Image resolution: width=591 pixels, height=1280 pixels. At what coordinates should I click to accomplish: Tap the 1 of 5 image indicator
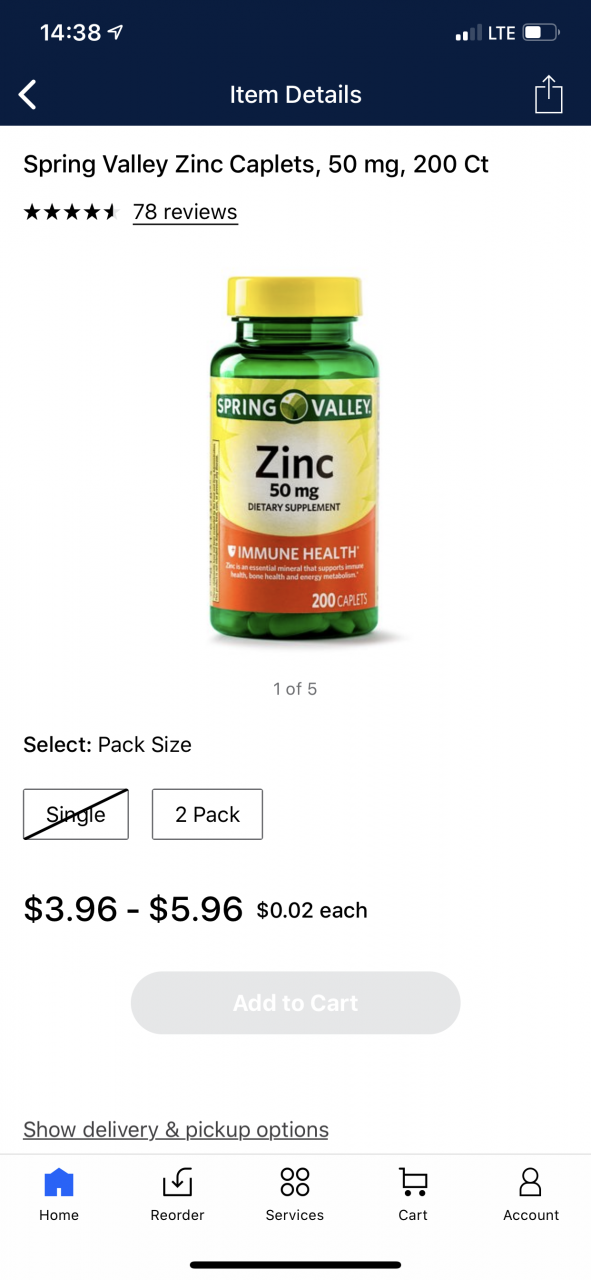tap(295, 688)
